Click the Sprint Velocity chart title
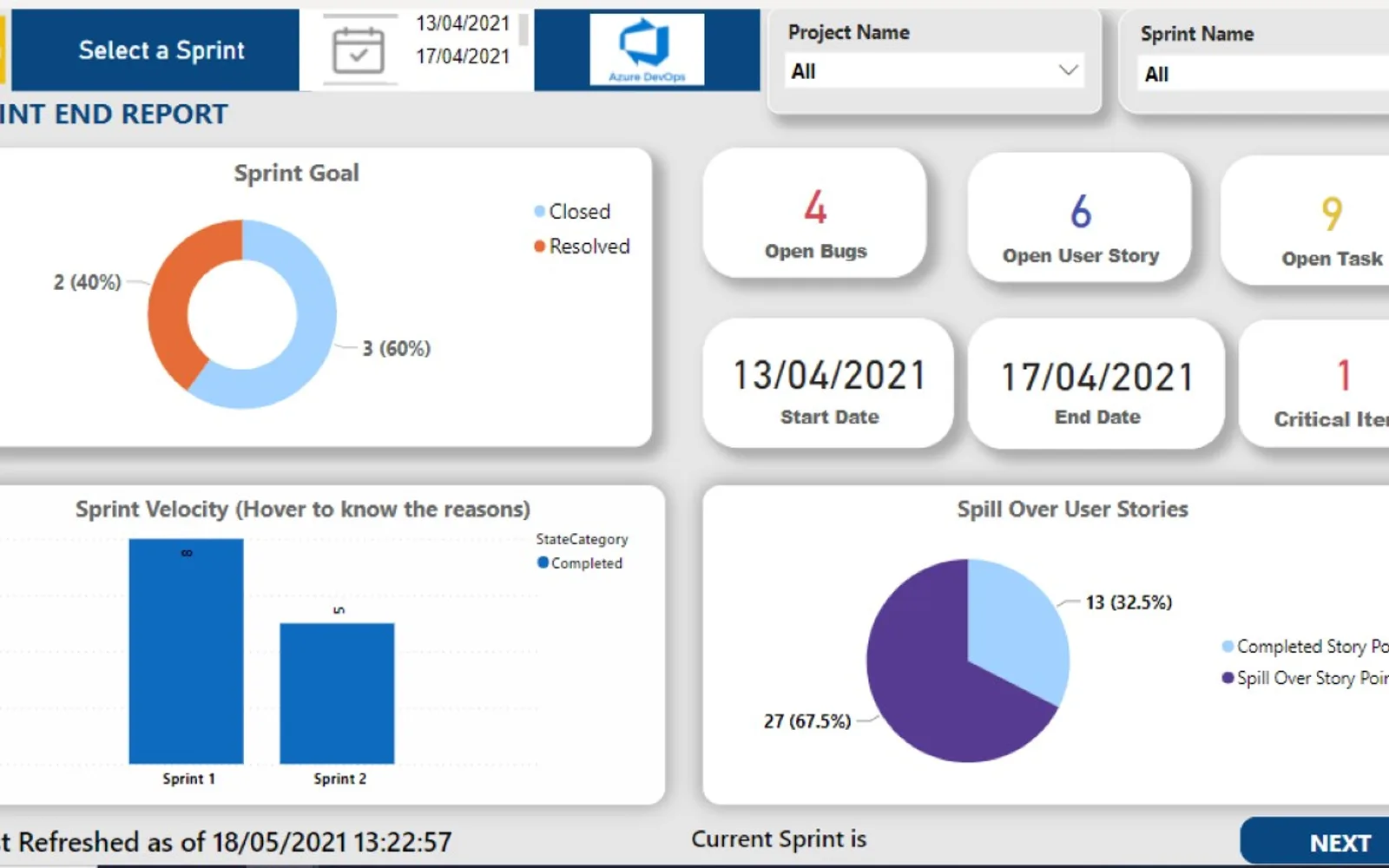Viewport: 1389px width, 868px height. [x=303, y=509]
